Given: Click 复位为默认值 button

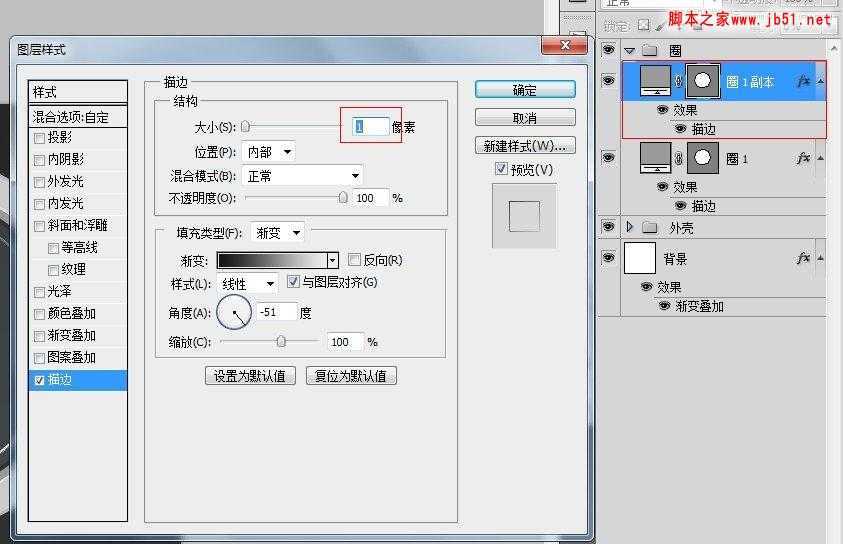Looking at the screenshot, I should pos(351,376).
